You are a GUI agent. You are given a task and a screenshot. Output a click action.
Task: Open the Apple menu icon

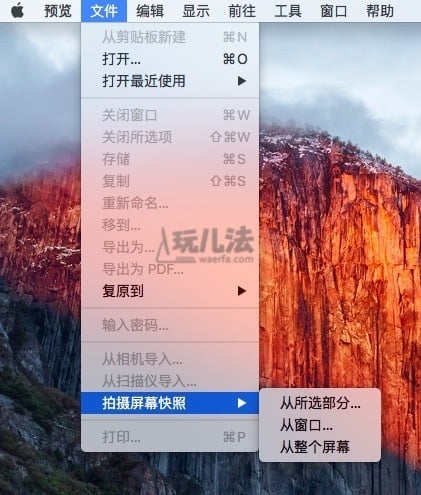(x=17, y=11)
